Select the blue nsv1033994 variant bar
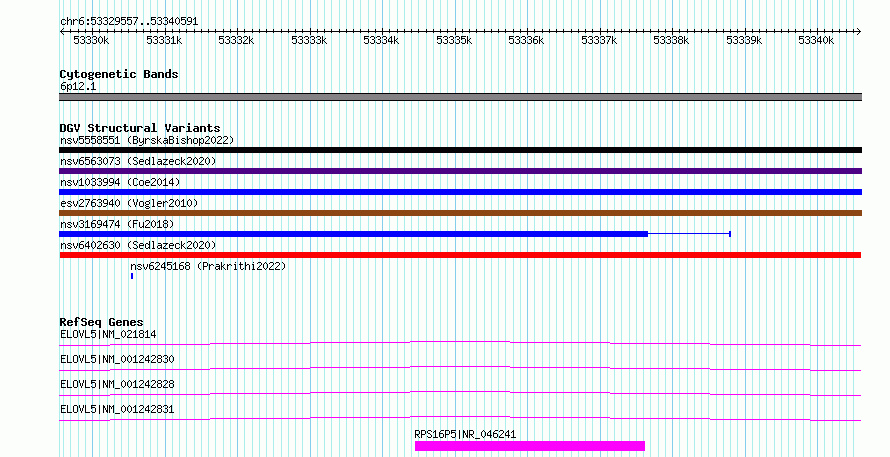The image size is (890, 457). tap(460, 192)
